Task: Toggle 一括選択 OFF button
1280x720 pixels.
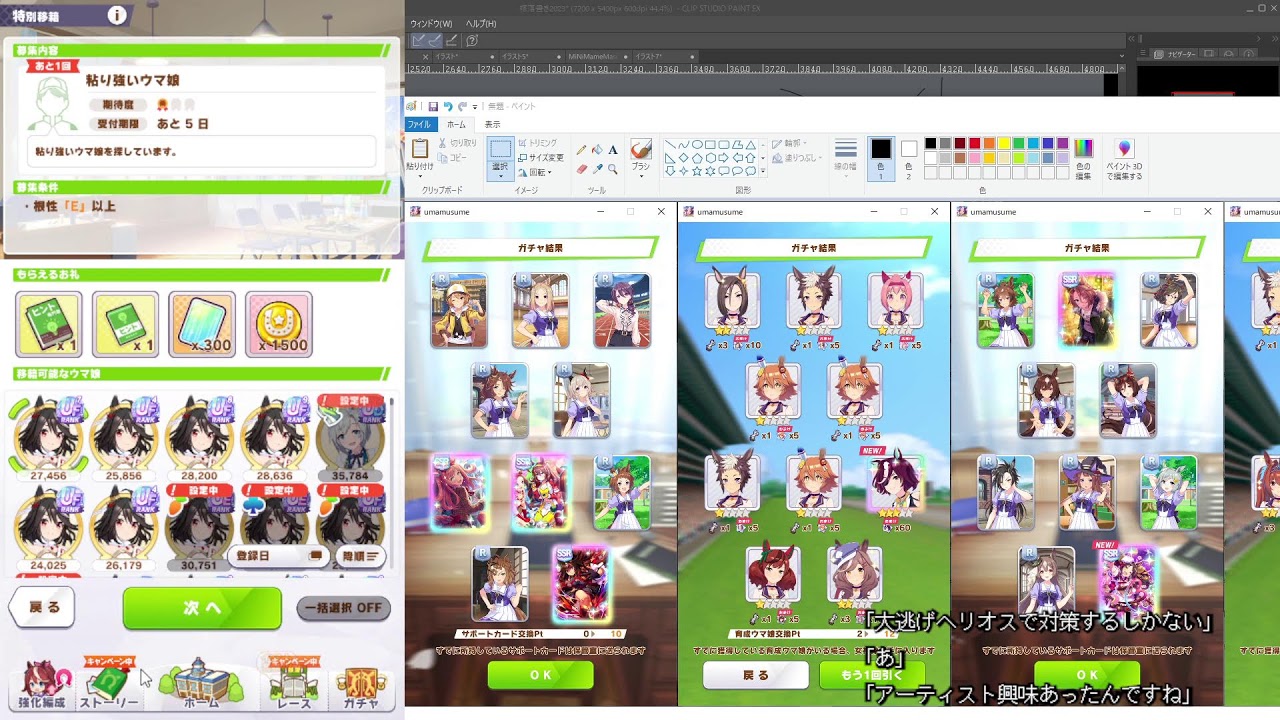Action: click(x=343, y=608)
